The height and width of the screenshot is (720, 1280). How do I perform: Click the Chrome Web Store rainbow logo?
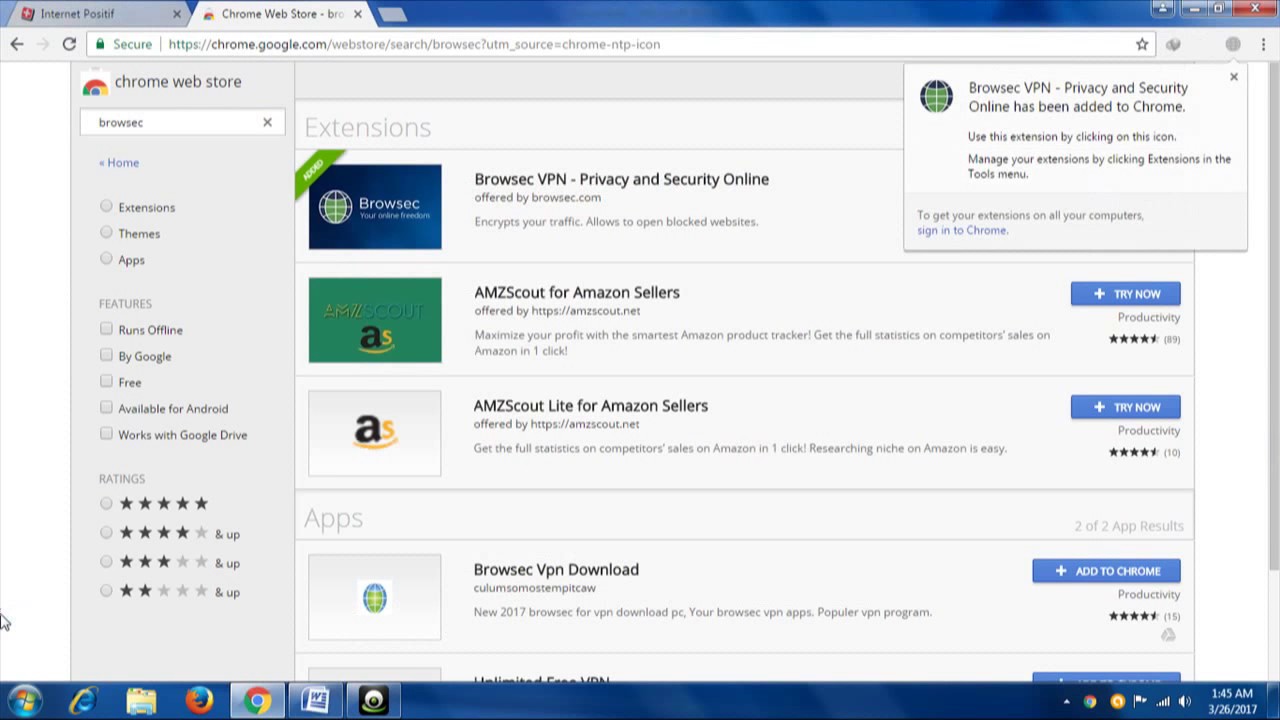coord(95,85)
